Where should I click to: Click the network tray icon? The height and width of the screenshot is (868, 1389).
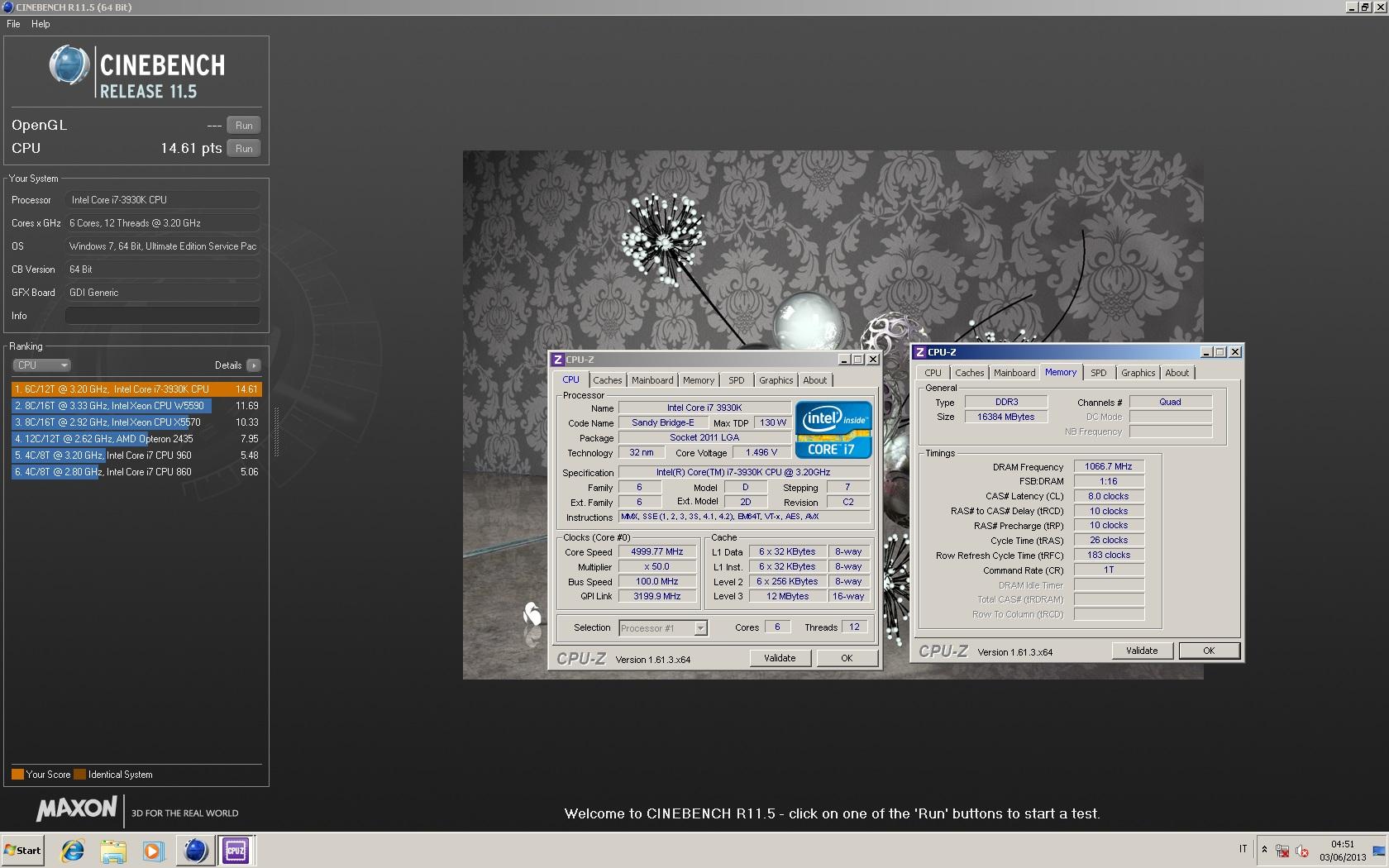pyautogui.click(x=1282, y=851)
